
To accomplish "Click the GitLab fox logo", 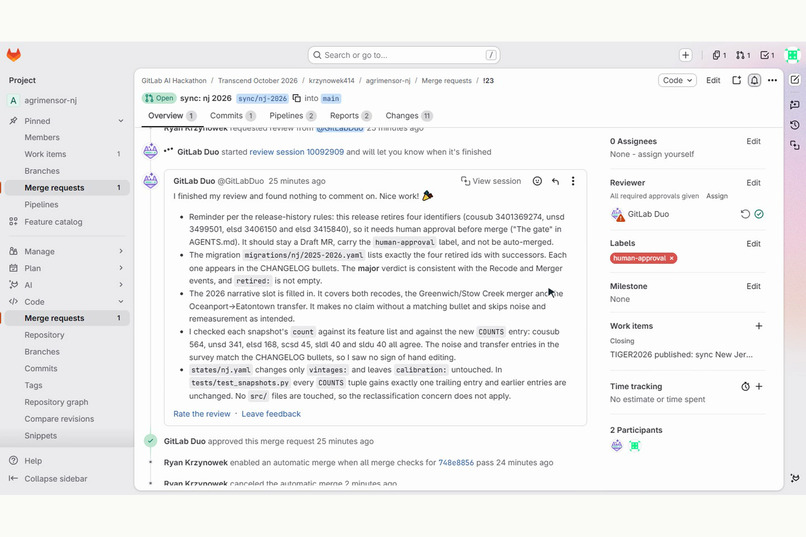I will (14, 55).
